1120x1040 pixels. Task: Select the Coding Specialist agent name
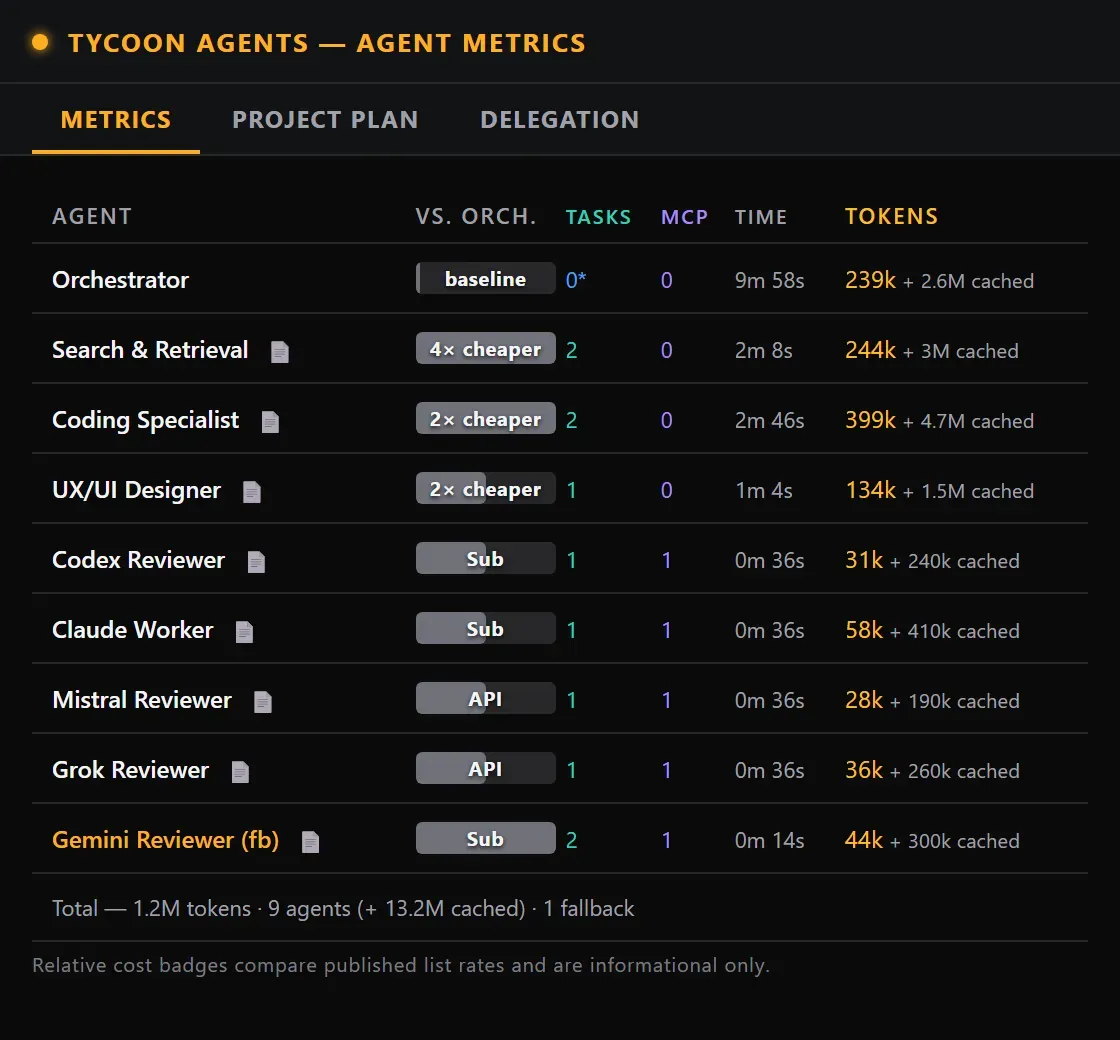pos(146,419)
